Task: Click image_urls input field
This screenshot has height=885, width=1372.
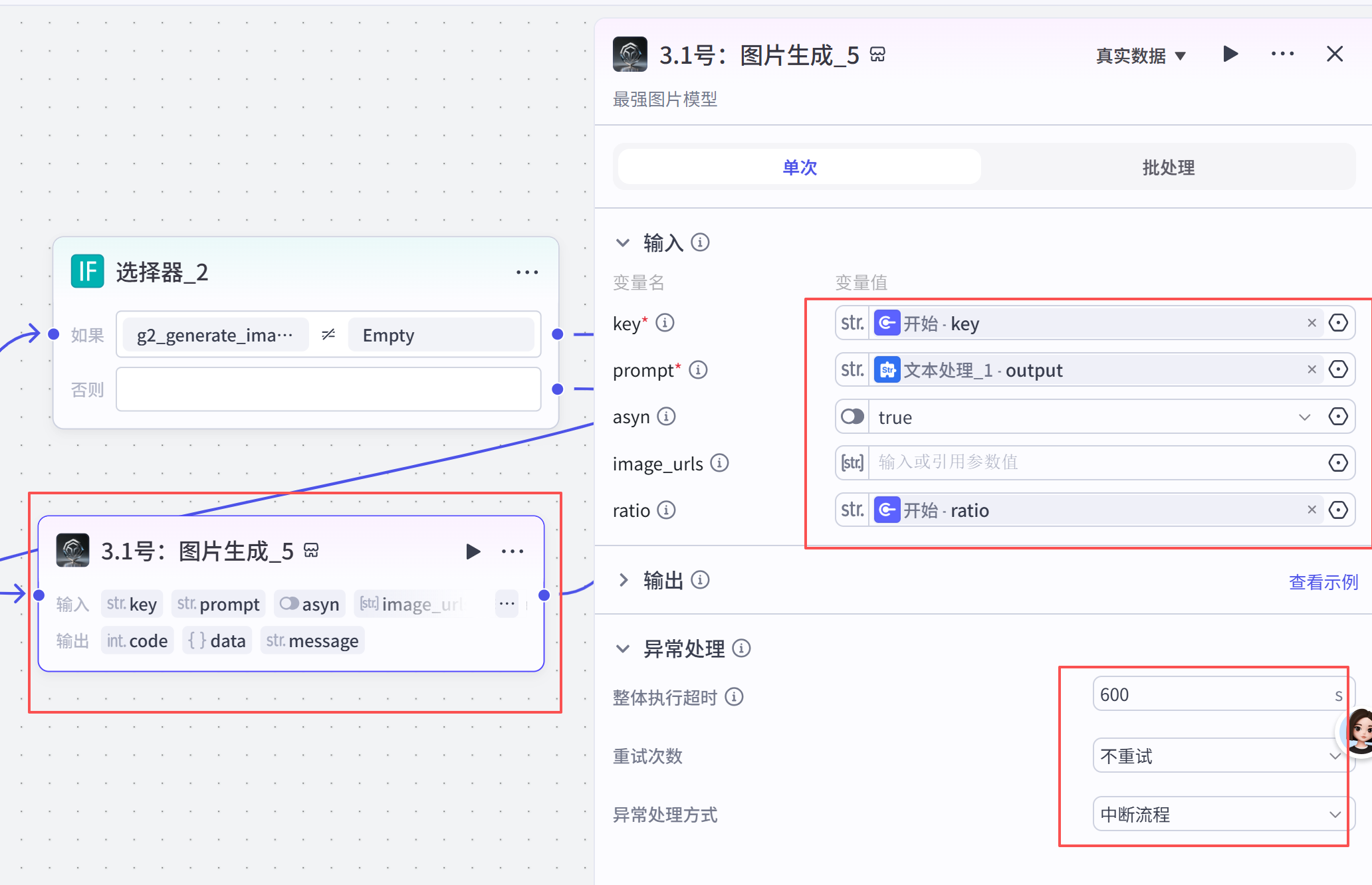Action: pos(1095,462)
